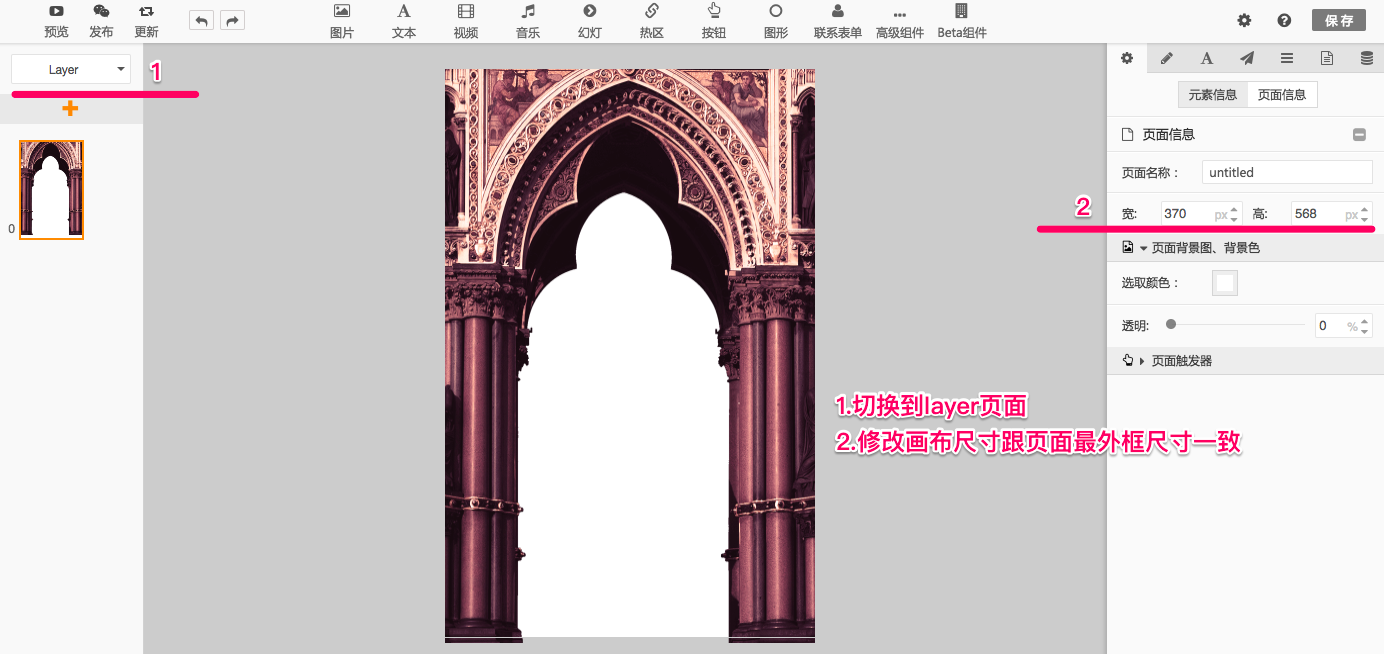The width and height of the screenshot is (1384, 654).
Task: Open the 选取颜色 color swatch
Action: pyautogui.click(x=1225, y=283)
